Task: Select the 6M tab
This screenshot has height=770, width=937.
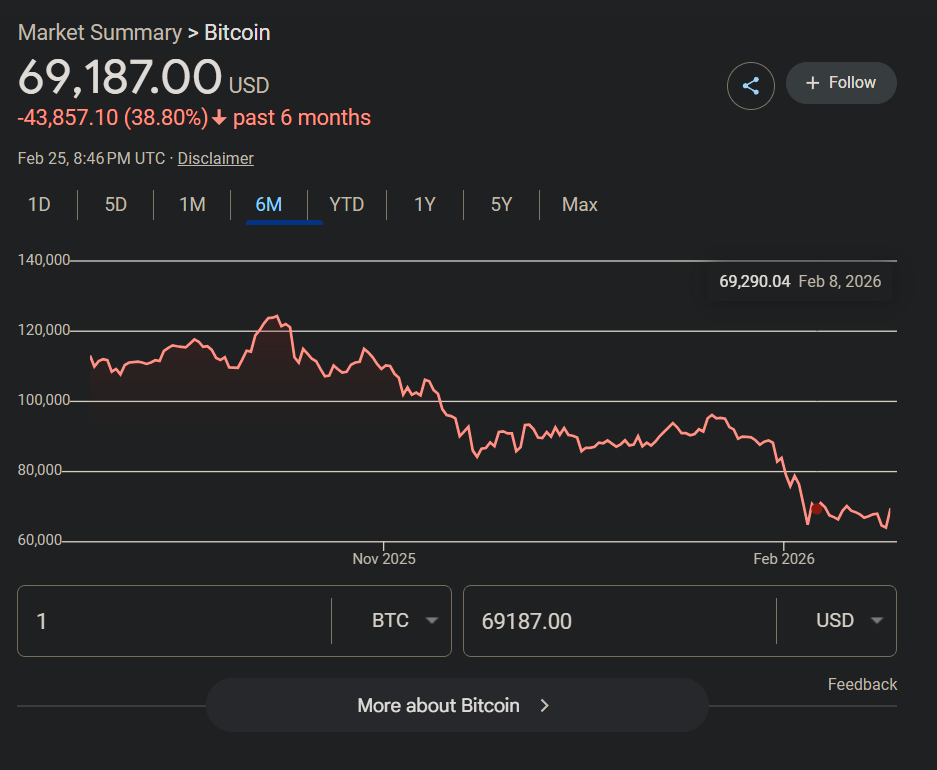Action: [x=269, y=205]
